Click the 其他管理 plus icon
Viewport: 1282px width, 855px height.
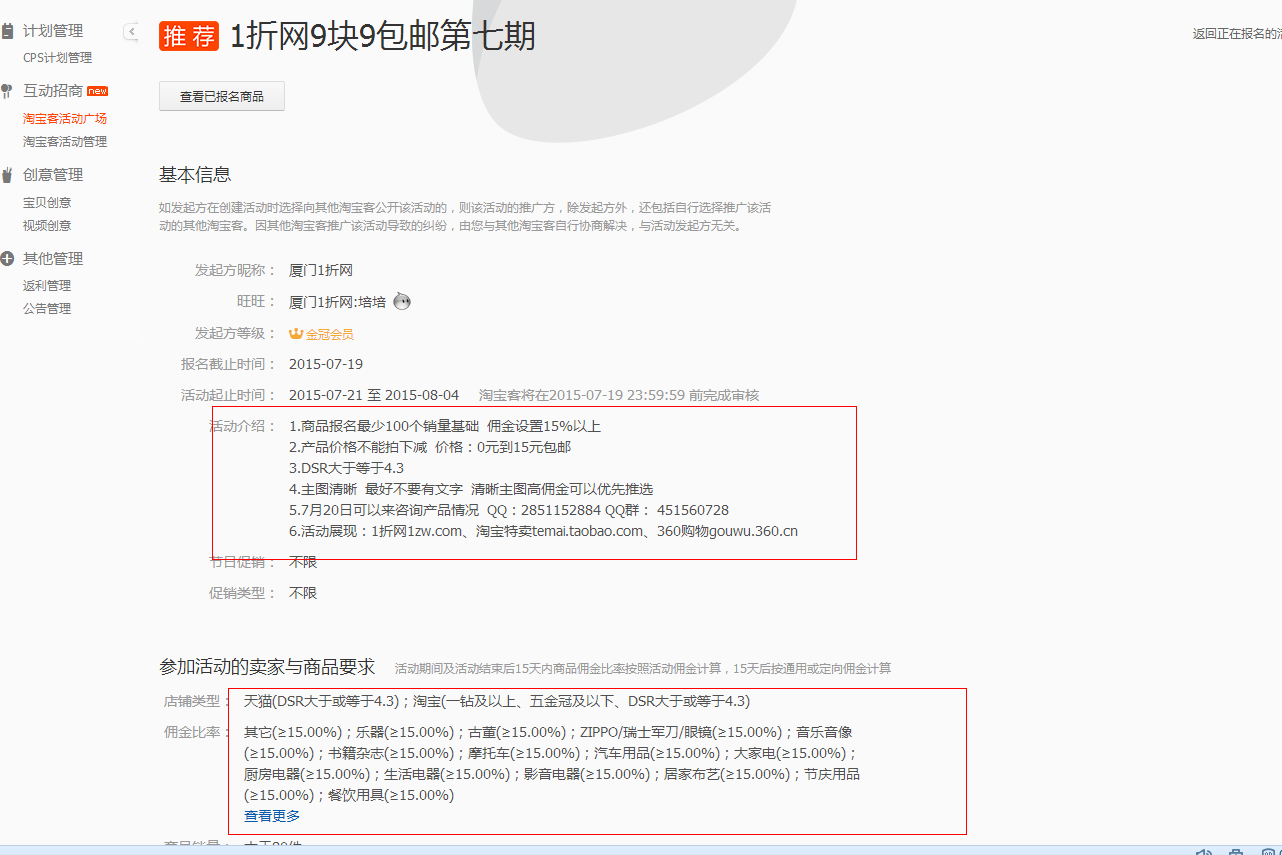pos(8,259)
